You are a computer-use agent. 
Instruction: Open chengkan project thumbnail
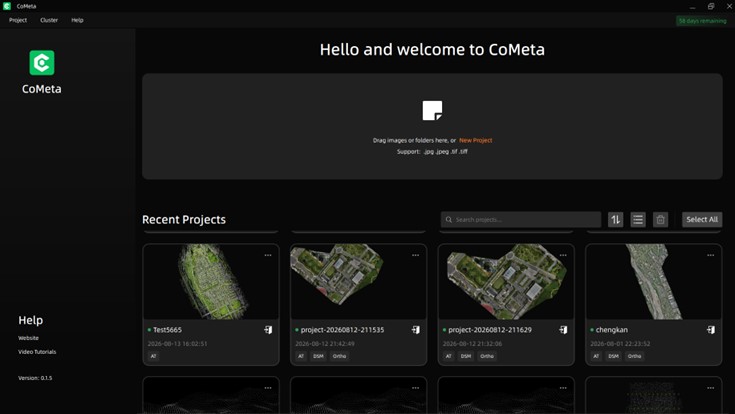click(654, 282)
